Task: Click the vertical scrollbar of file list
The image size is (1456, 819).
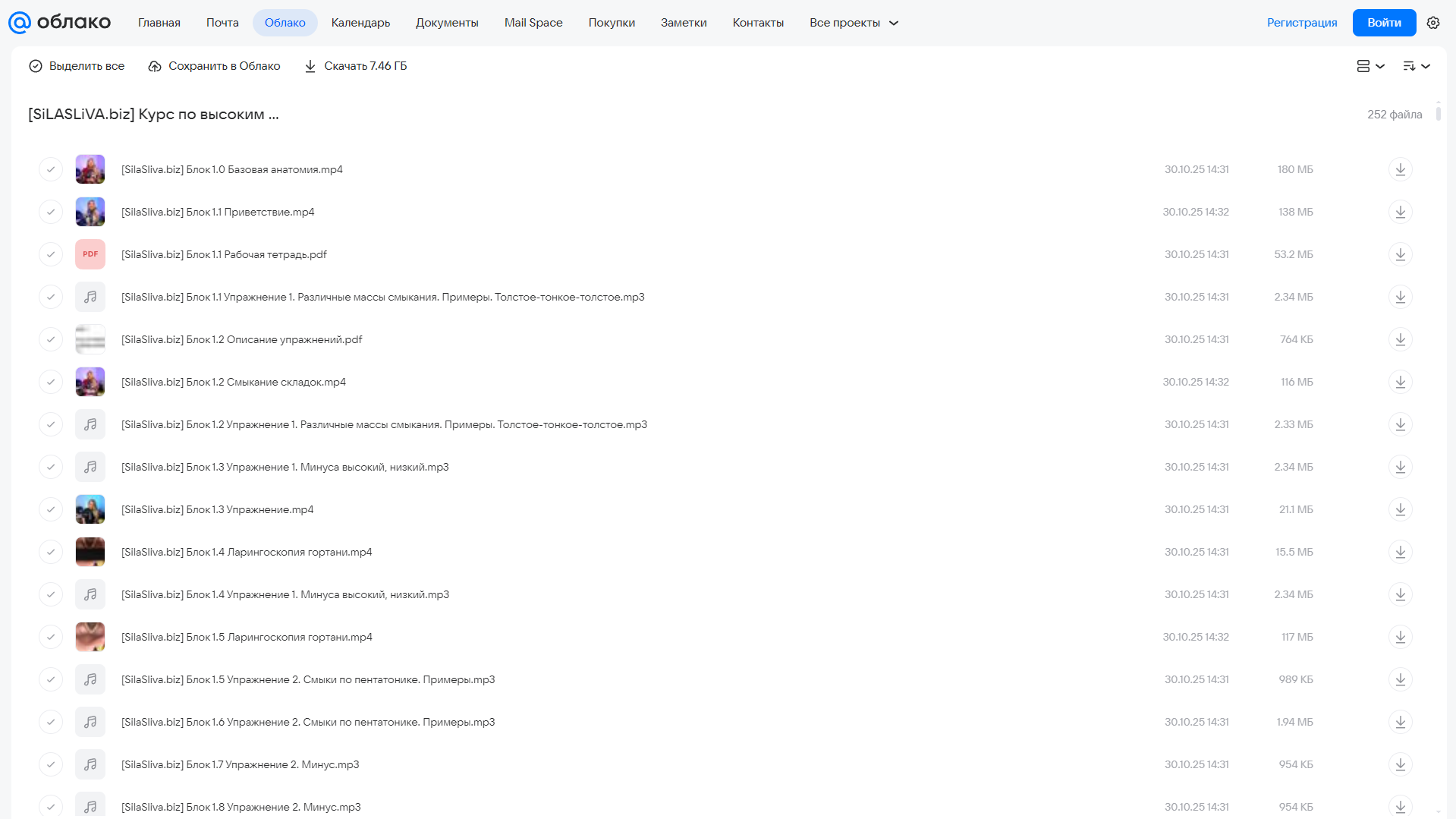Action: click(1438, 112)
